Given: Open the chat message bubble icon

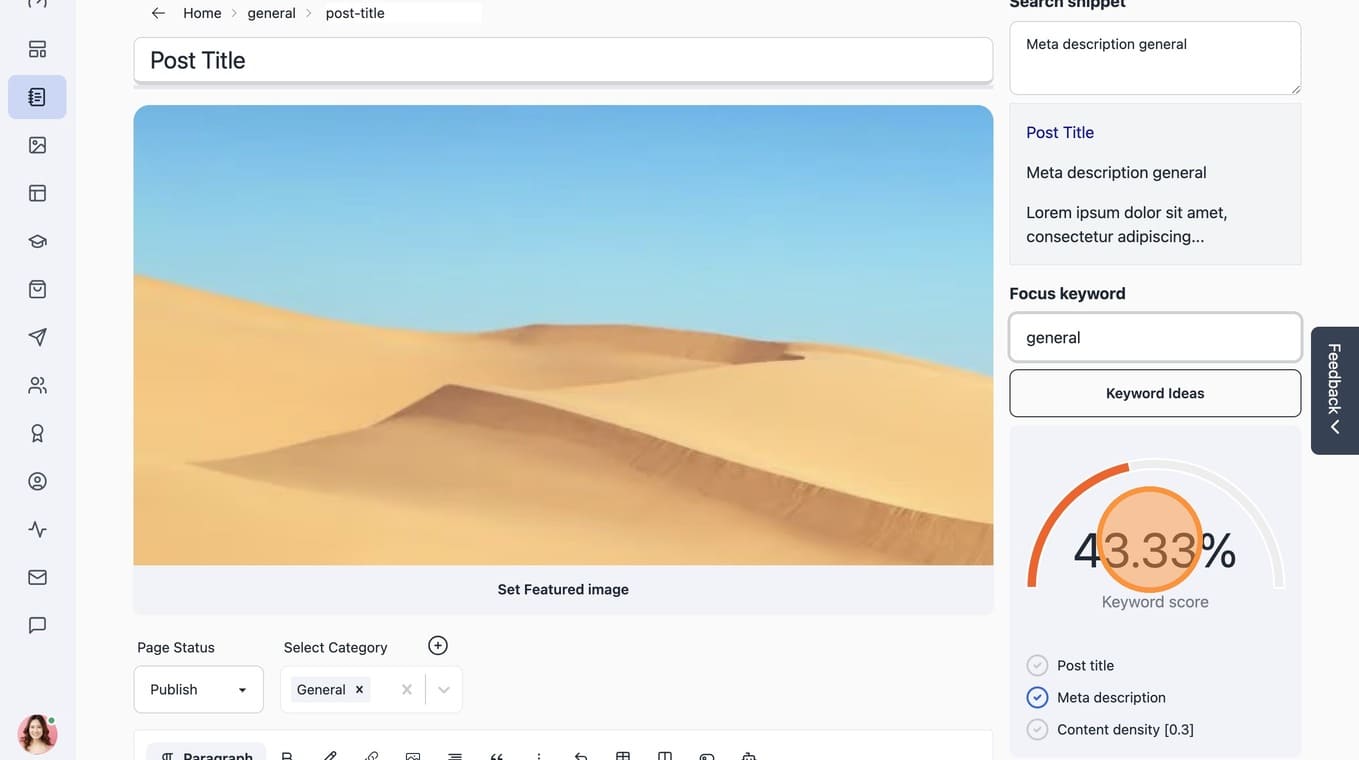Looking at the screenshot, I should click(37, 625).
